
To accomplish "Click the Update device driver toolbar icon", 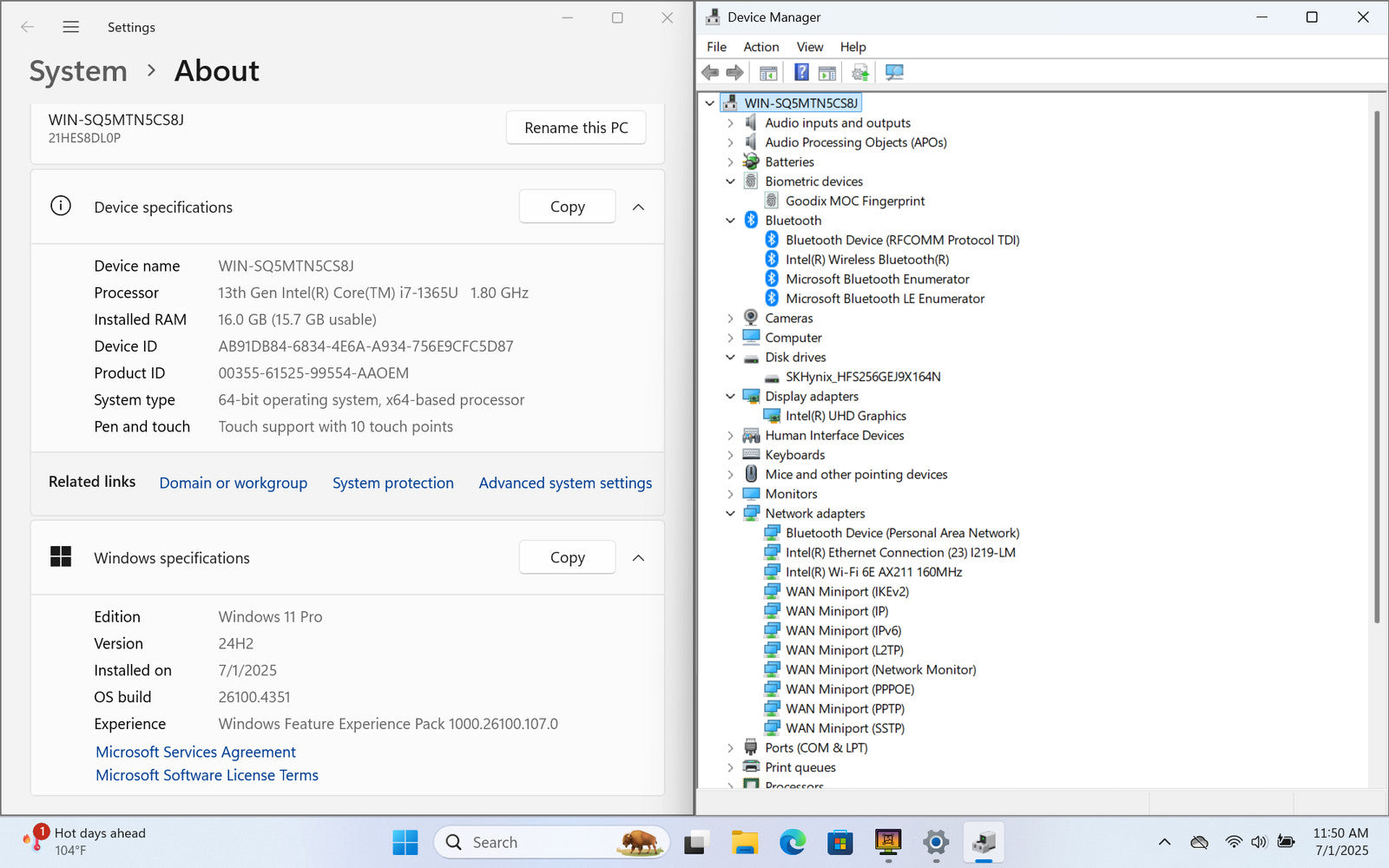I will [x=859, y=72].
